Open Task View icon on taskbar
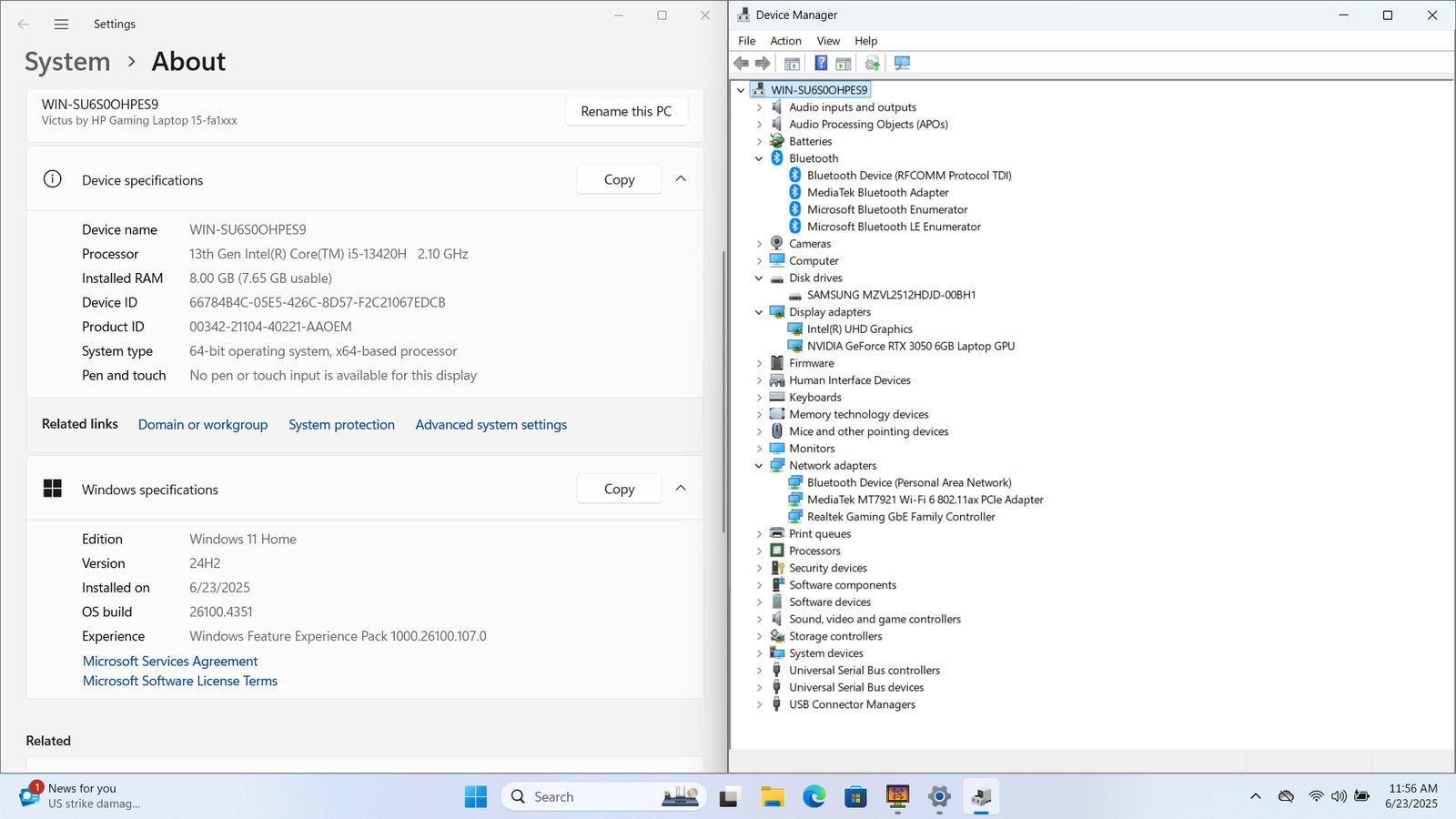 (x=729, y=797)
